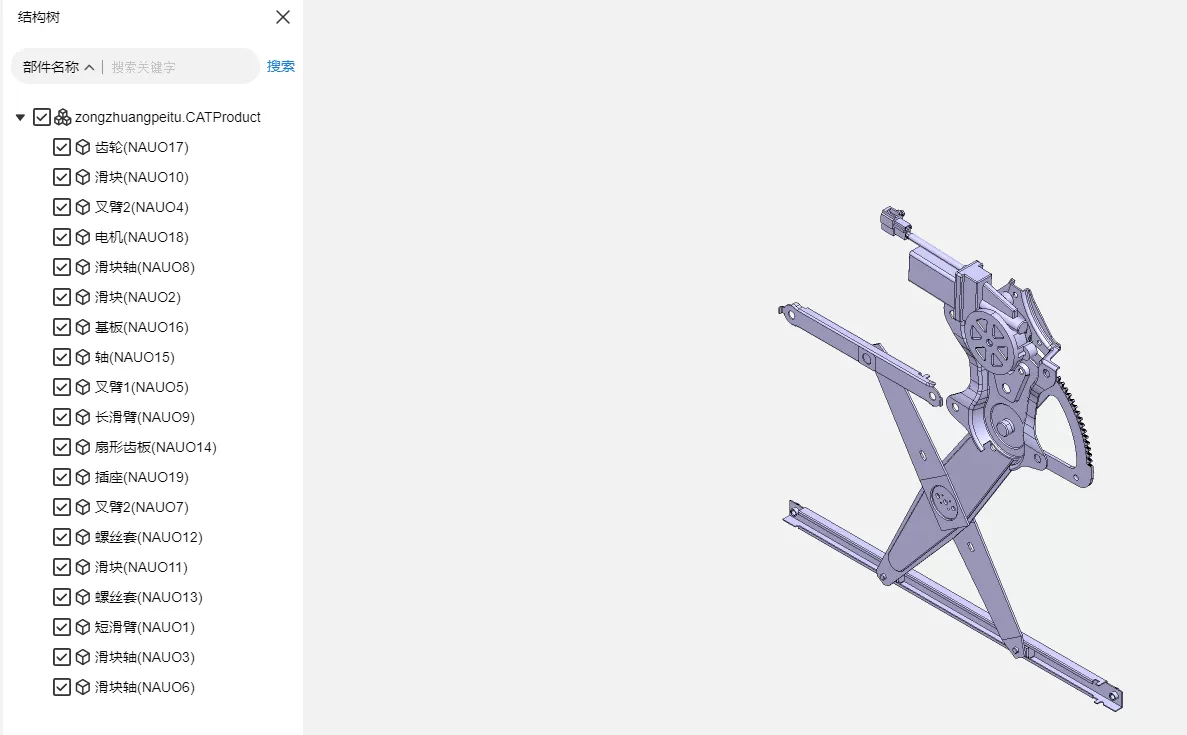Click the cube icon beside 螺丝套(NAUO12)
1187x735 pixels.
(83, 537)
